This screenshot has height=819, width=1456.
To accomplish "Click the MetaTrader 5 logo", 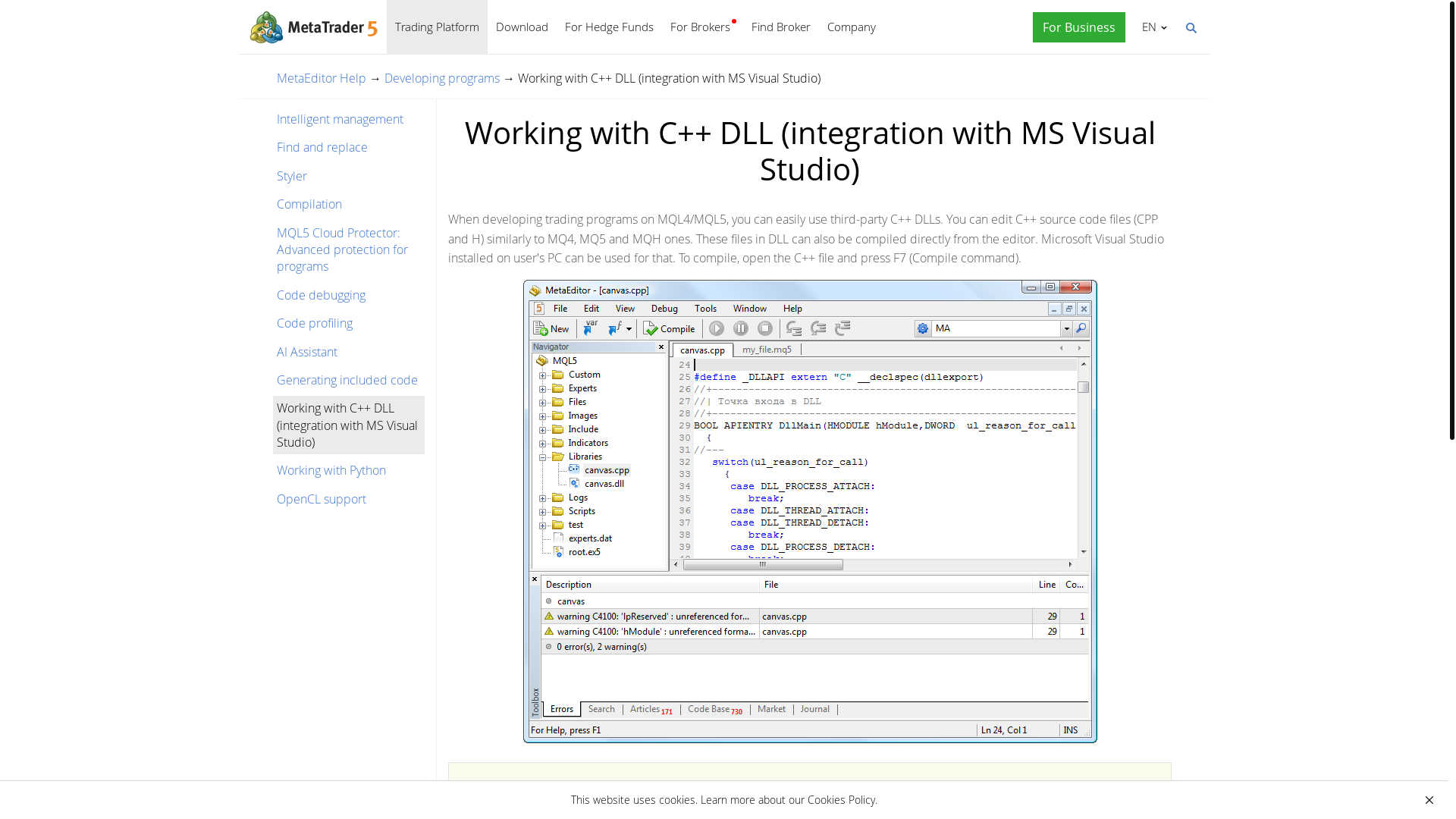I will click(313, 27).
